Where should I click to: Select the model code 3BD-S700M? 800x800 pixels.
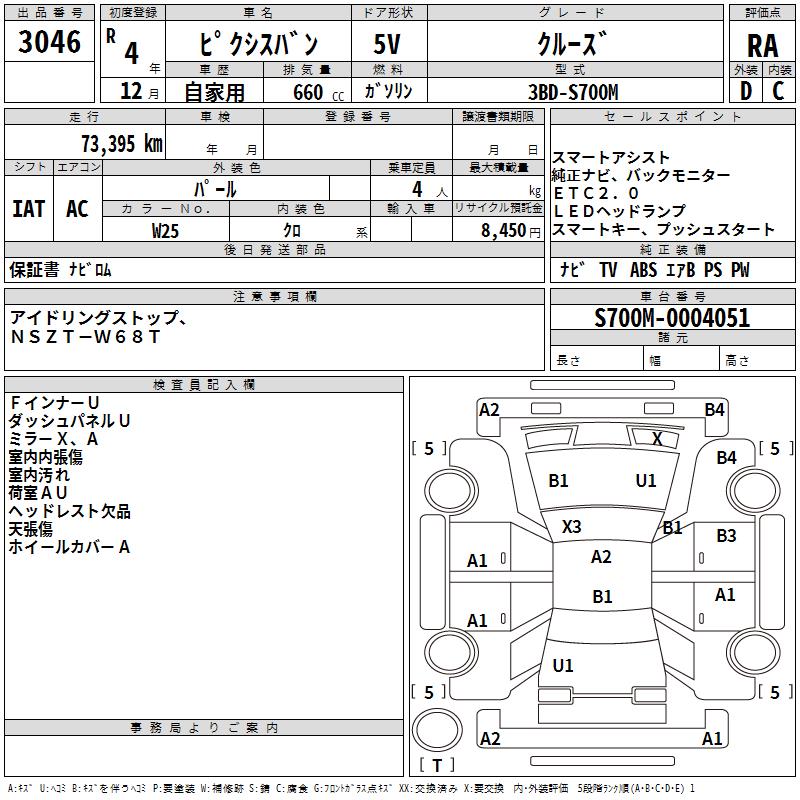pos(573,93)
